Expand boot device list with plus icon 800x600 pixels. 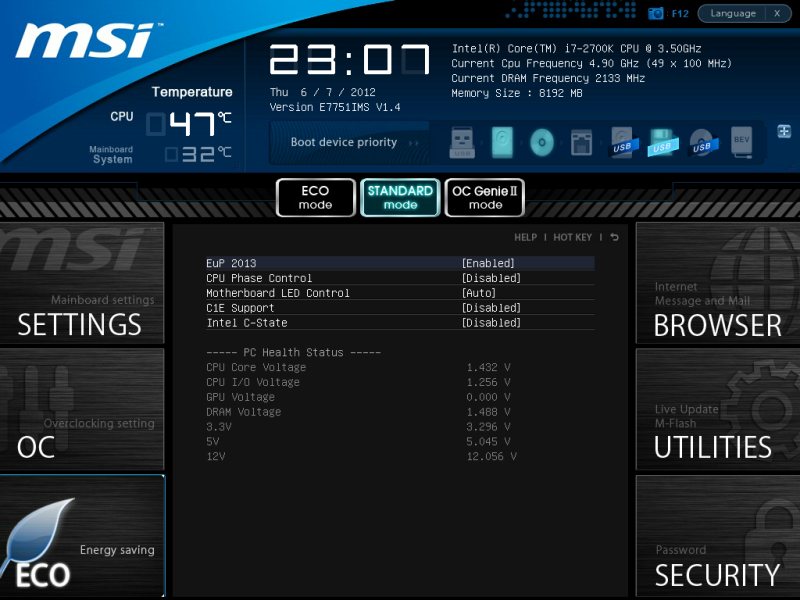(784, 131)
